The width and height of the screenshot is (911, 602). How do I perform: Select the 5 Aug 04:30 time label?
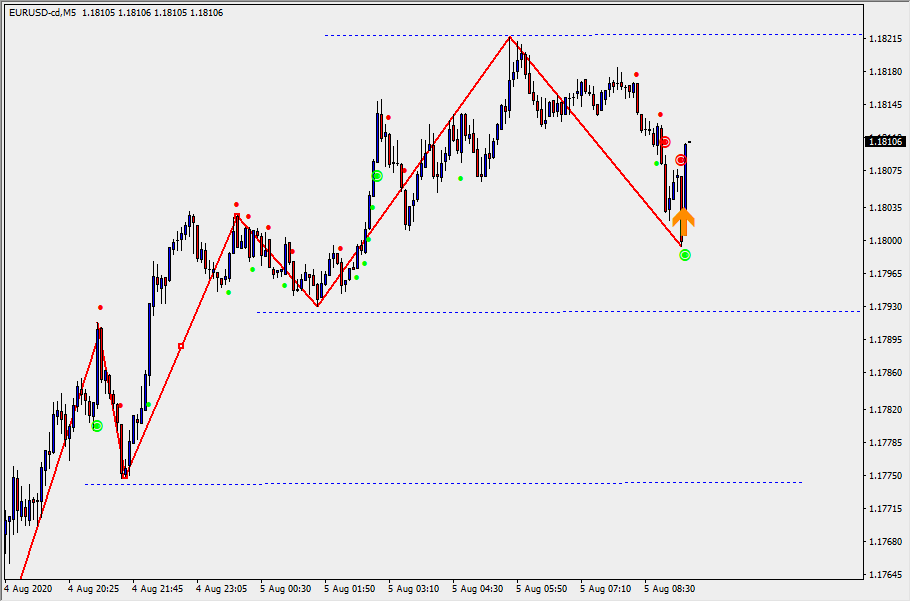click(x=477, y=589)
